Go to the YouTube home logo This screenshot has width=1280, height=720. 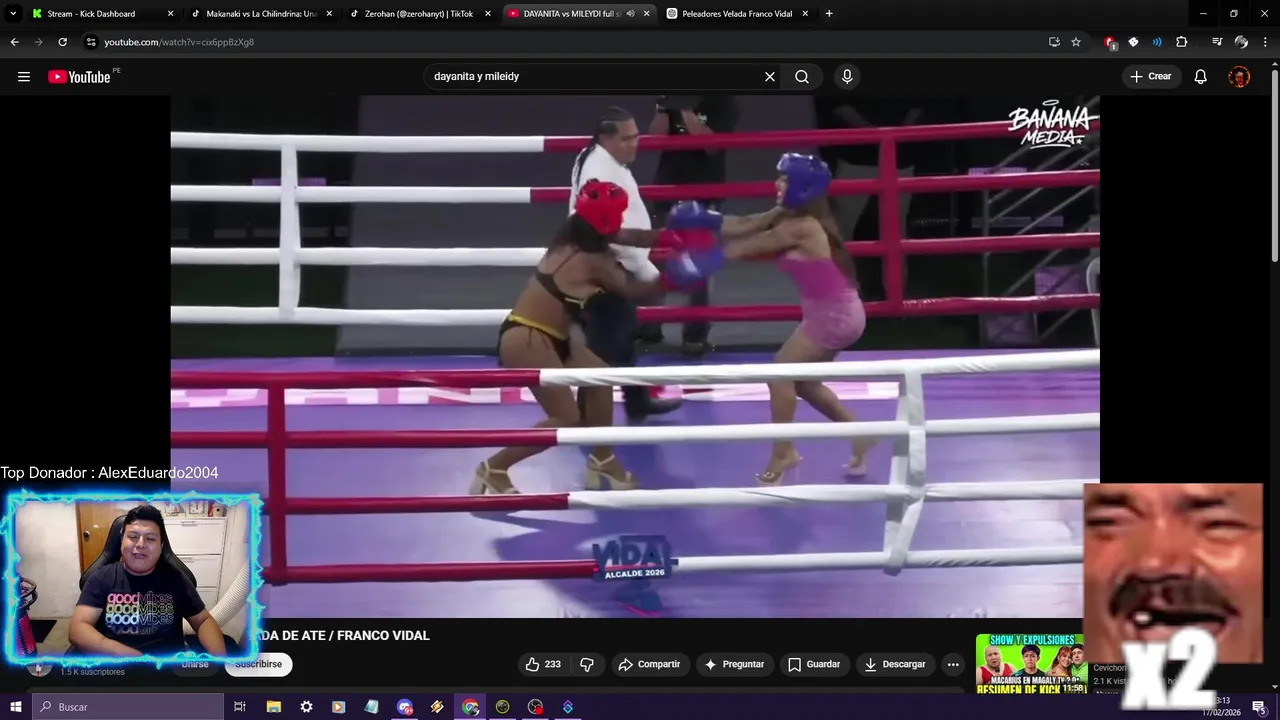[x=79, y=77]
